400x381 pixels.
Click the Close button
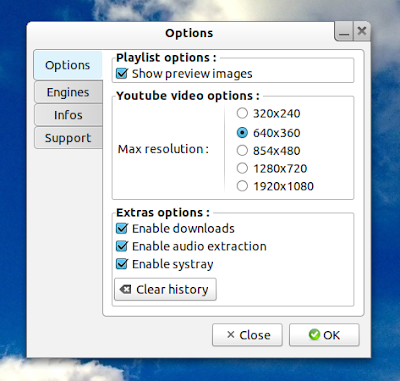point(247,335)
